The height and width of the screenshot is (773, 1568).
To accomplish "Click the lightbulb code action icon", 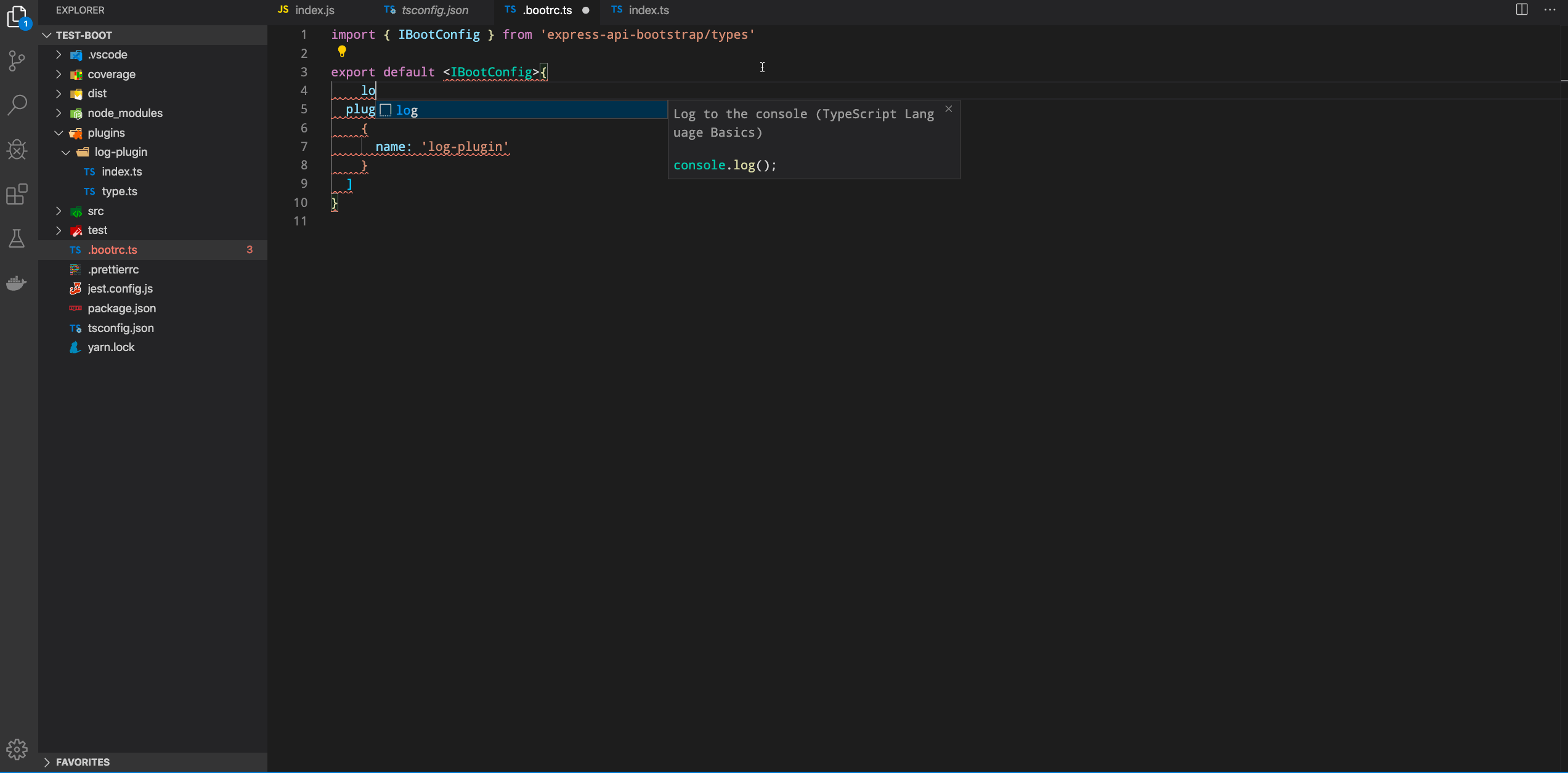I will (342, 52).
